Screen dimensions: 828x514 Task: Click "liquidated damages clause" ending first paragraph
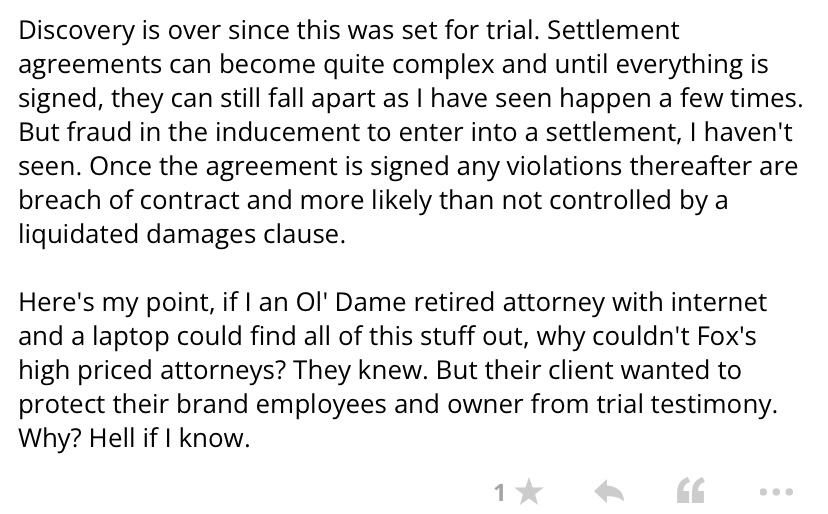click(x=179, y=235)
